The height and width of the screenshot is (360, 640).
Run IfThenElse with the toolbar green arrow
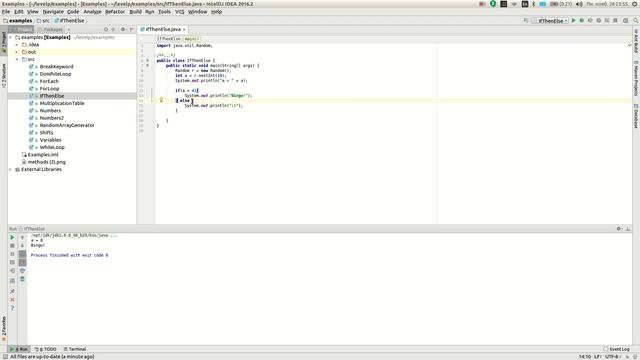coord(573,20)
